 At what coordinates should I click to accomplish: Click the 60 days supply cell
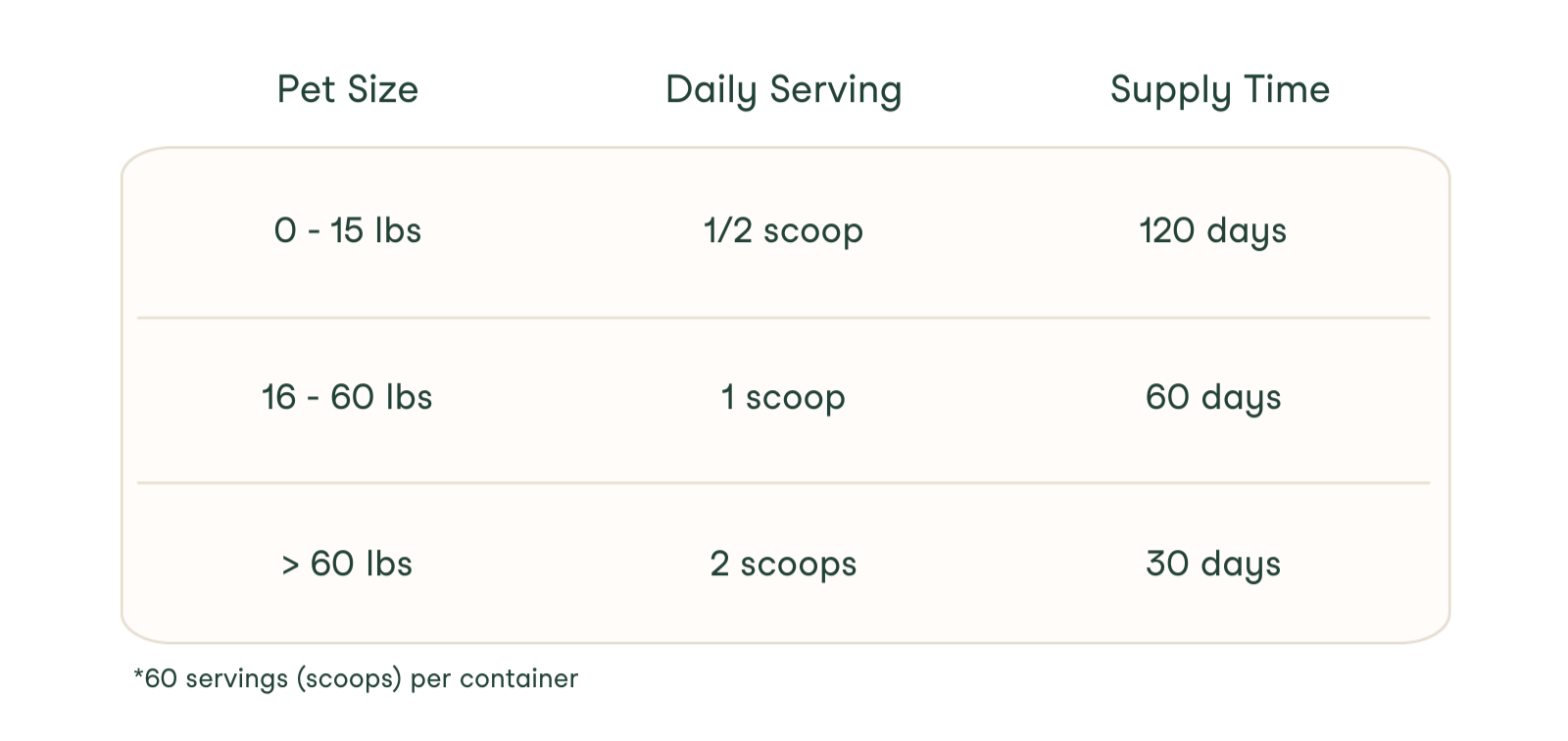click(x=1212, y=398)
